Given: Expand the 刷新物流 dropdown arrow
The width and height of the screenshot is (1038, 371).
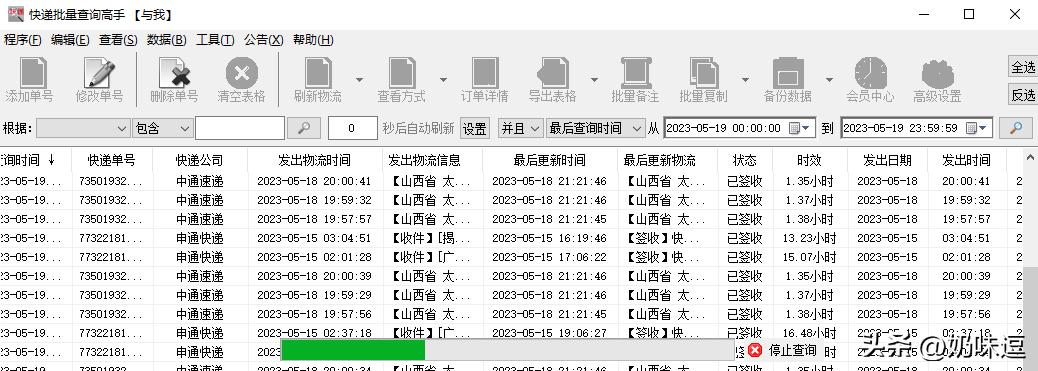Looking at the screenshot, I should [359, 80].
